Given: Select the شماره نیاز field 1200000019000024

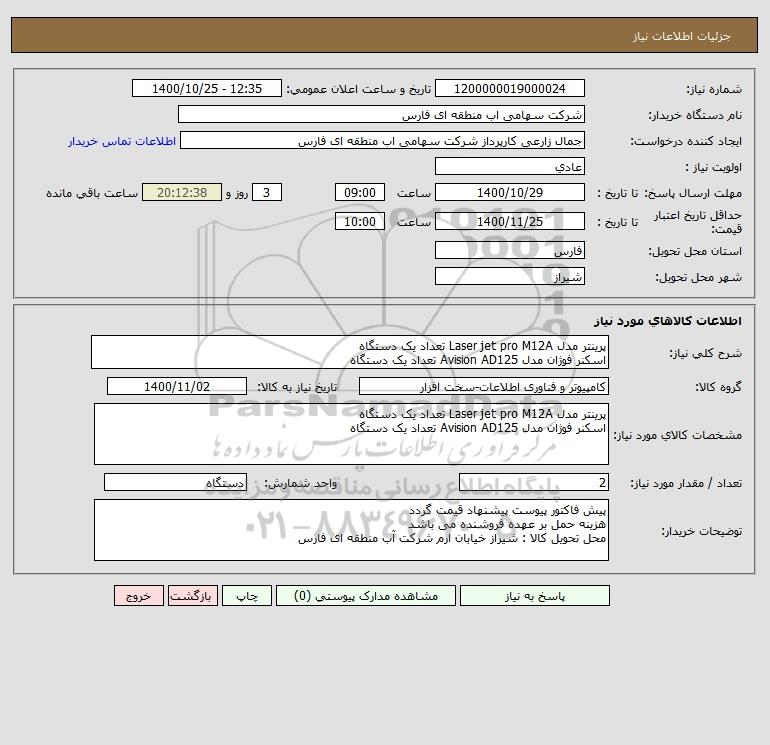Looking at the screenshot, I should (x=510, y=88).
